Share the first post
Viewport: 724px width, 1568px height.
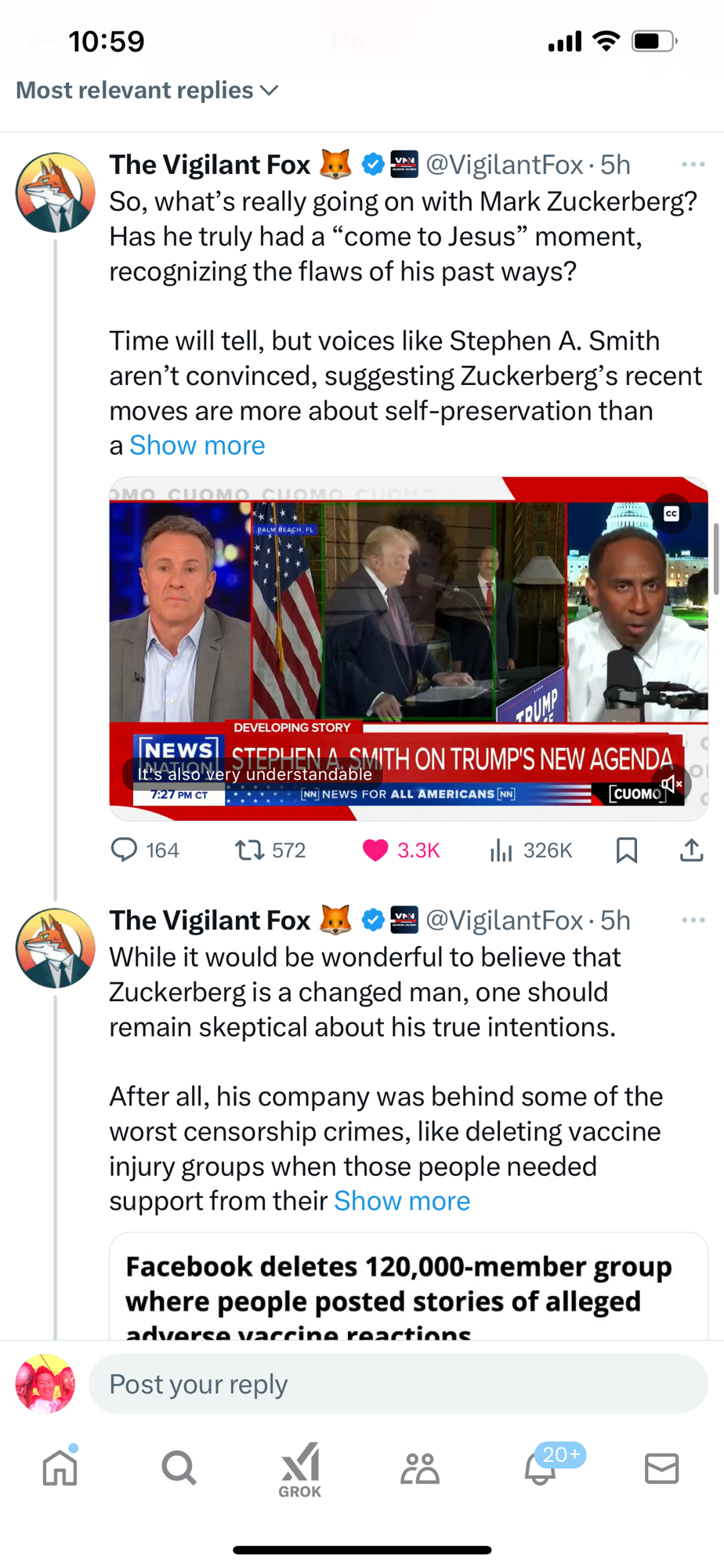(691, 850)
